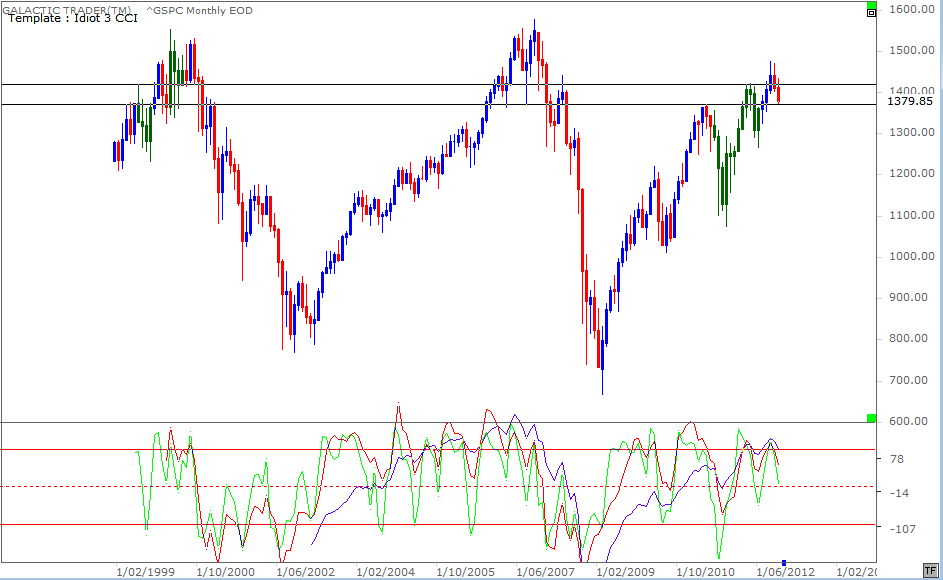Image resolution: width=943 pixels, height=580 pixels.
Task: Click the CCI axis value 78
Action: tap(897, 459)
